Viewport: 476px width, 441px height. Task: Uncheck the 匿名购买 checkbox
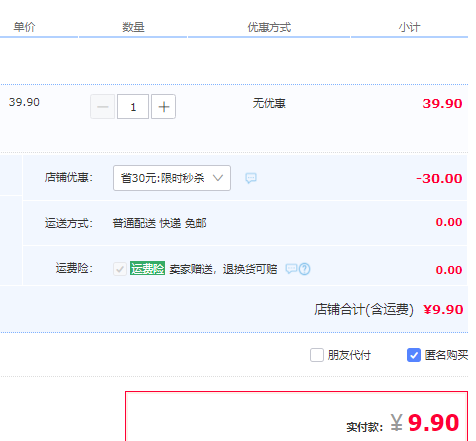pyautogui.click(x=414, y=355)
